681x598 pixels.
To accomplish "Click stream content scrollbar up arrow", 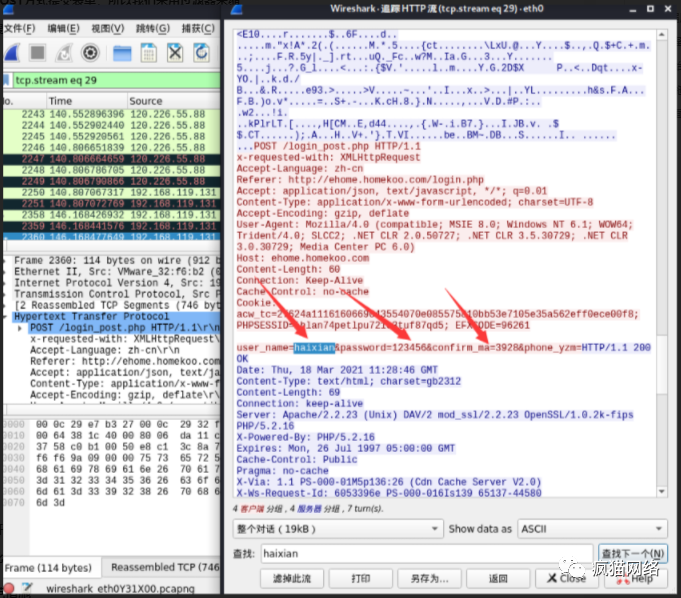I will [x=661, y=34].
